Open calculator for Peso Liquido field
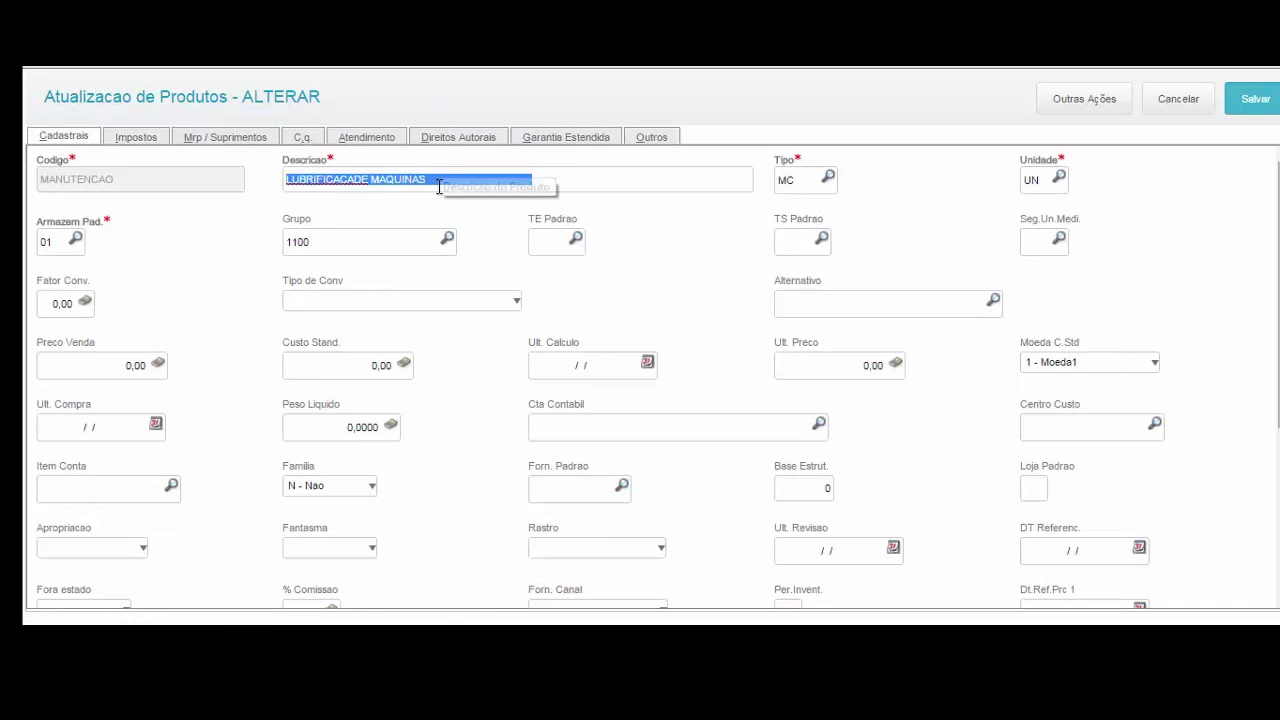This screenshot has height=720, width=1280. click(x=391, y=425)
